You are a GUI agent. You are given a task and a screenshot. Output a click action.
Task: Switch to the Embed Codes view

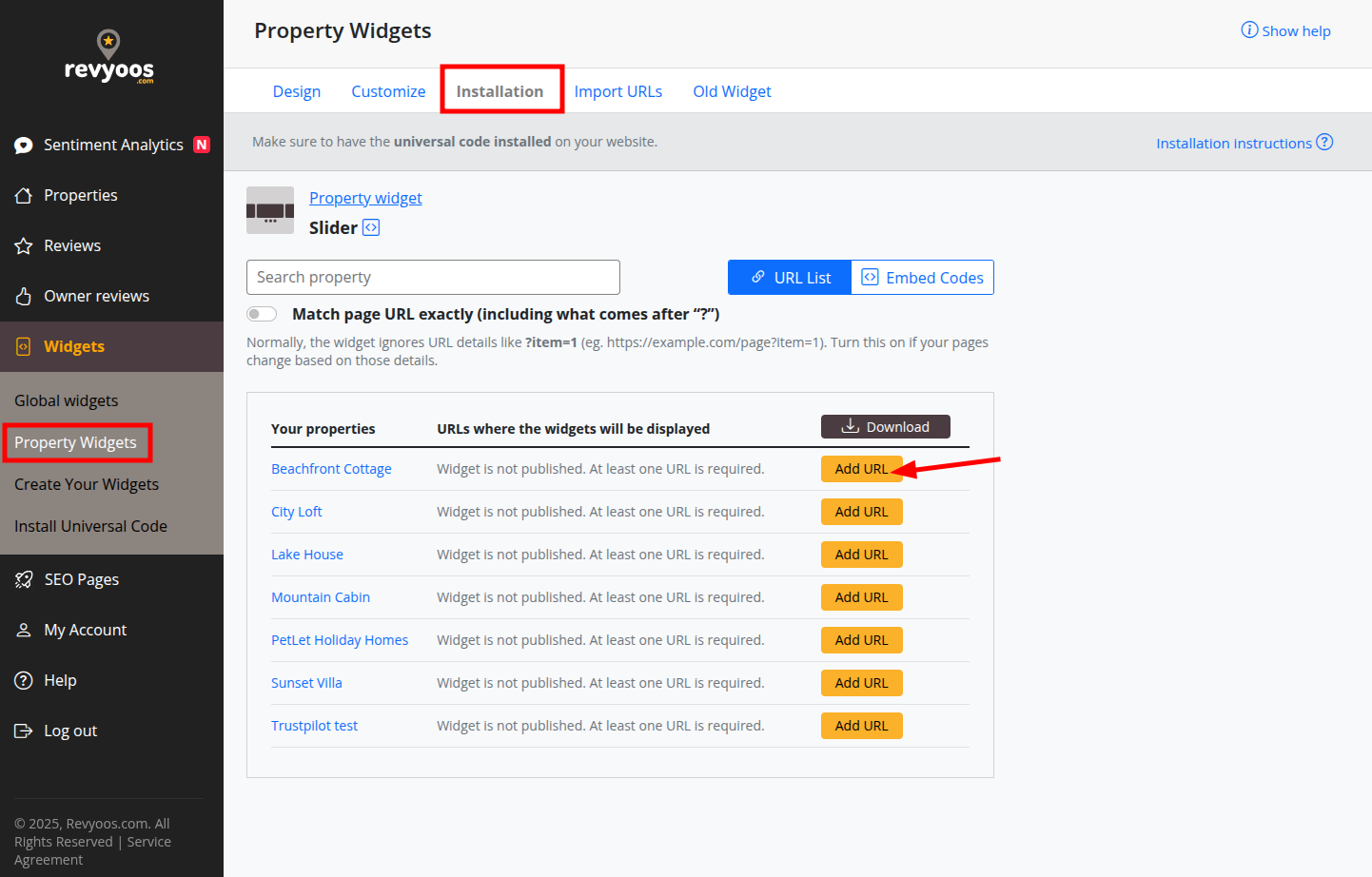(922, 278)
